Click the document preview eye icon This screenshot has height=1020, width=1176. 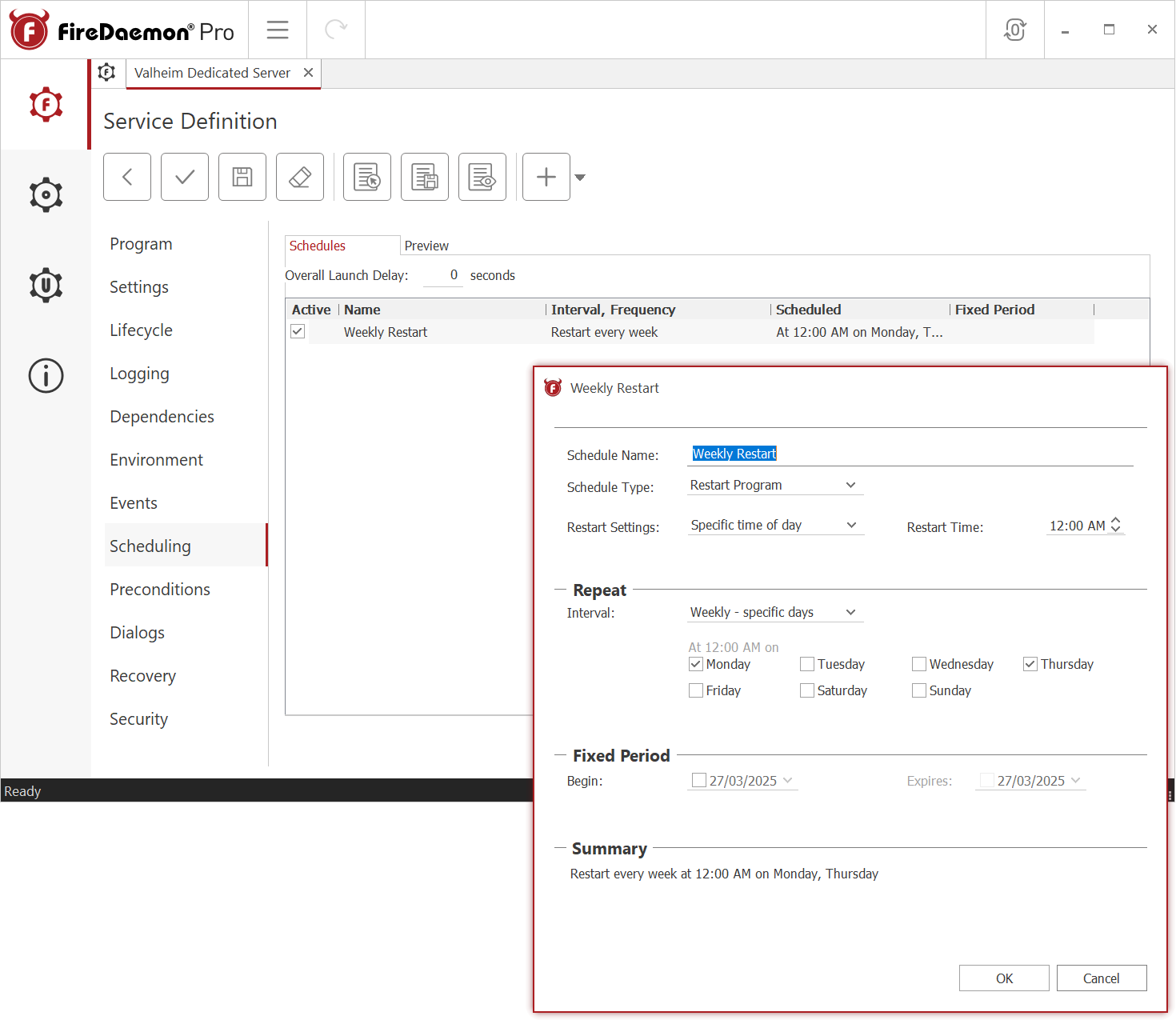click(x=482, y=177)
